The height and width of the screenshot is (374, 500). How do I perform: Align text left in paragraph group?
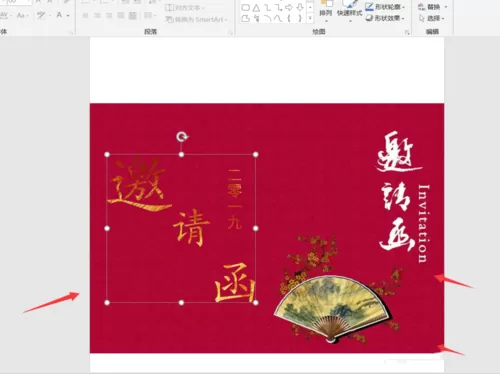coord(85,15)
